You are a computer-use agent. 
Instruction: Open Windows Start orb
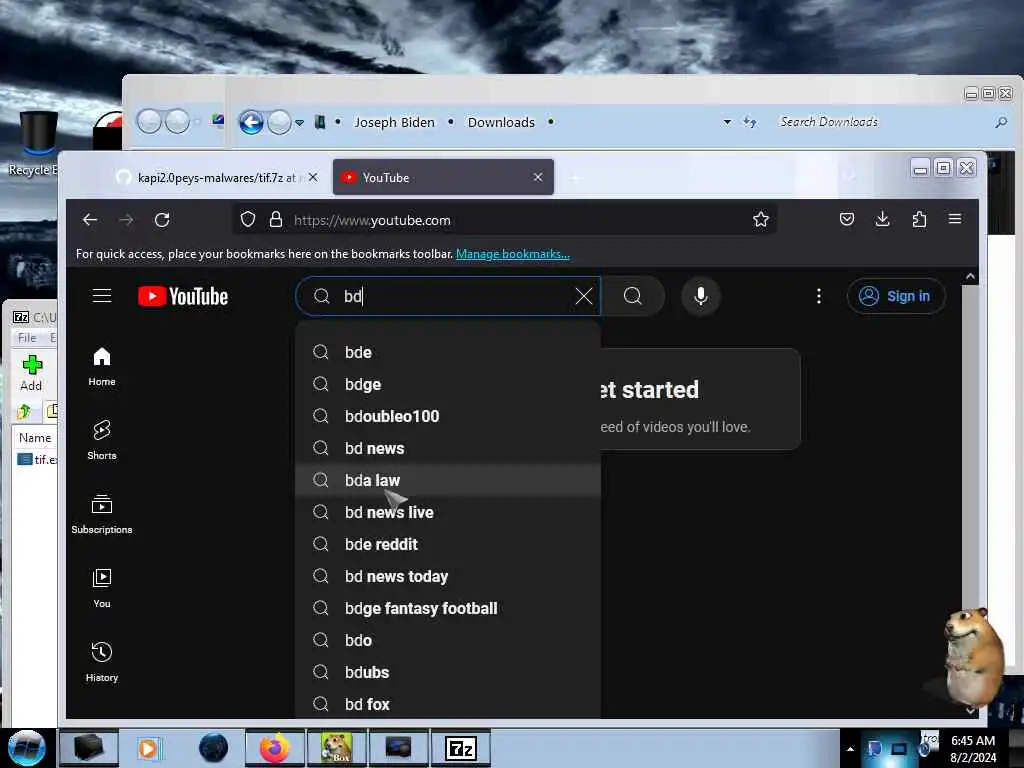26,748
